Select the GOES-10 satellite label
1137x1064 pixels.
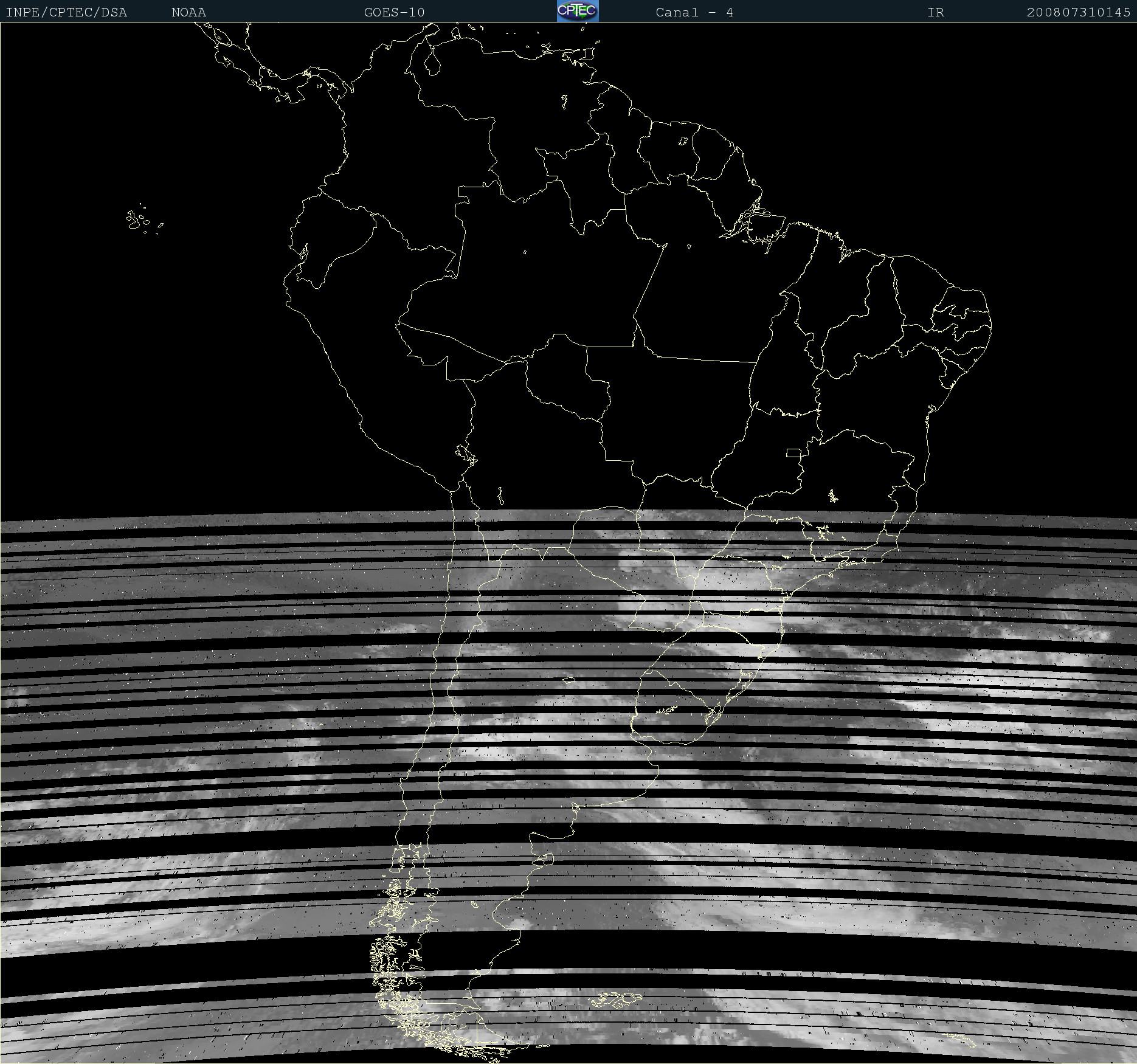(394, 12)
